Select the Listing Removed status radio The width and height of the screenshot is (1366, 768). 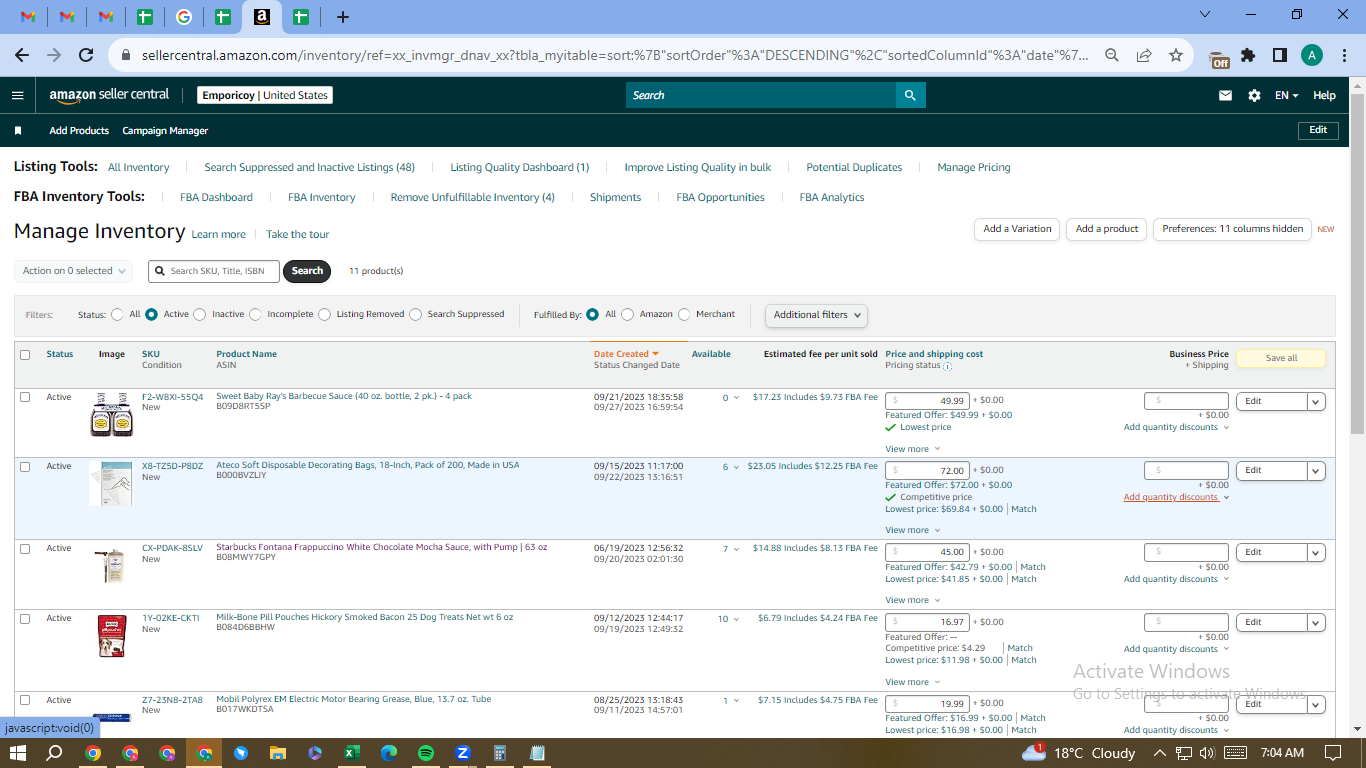[324, 314]
